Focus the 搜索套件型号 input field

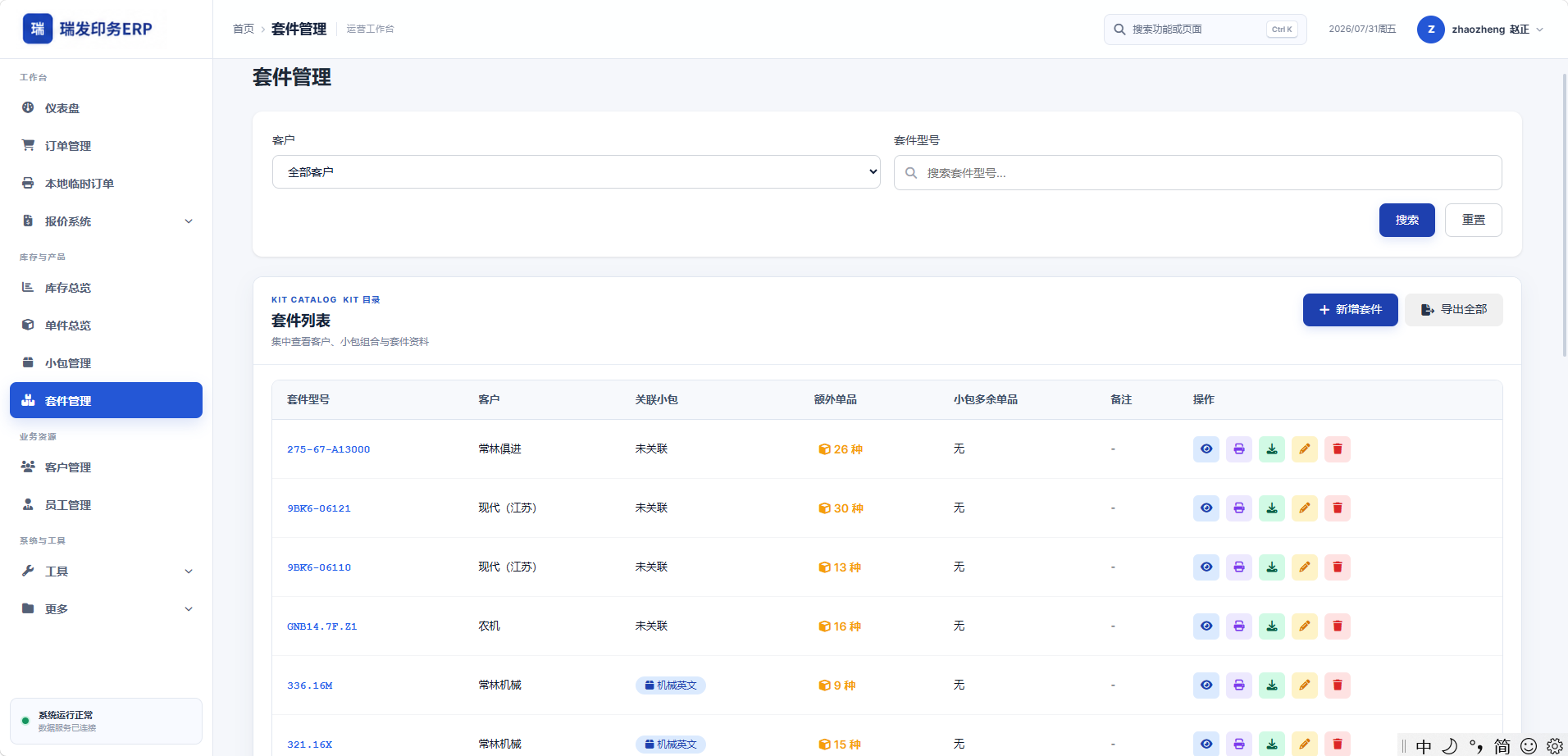pos(1197,173)
